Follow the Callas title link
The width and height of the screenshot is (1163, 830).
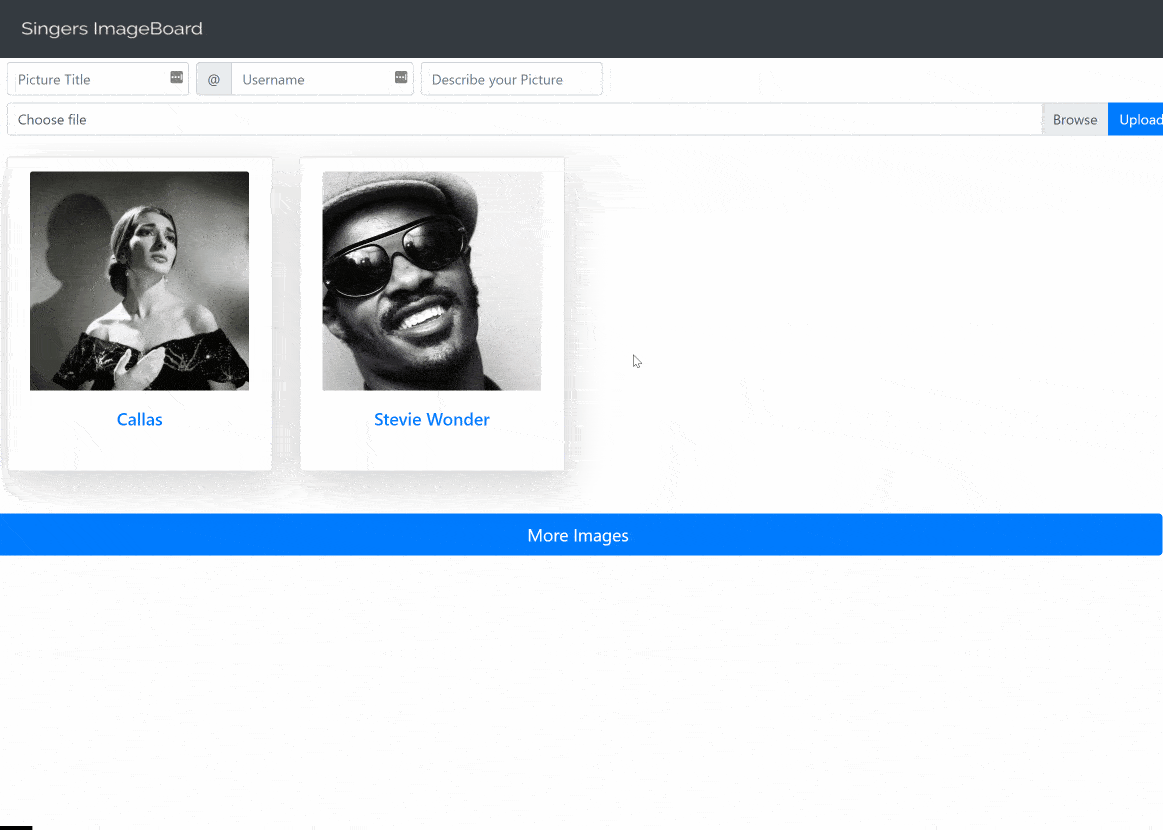coord(139,420)
